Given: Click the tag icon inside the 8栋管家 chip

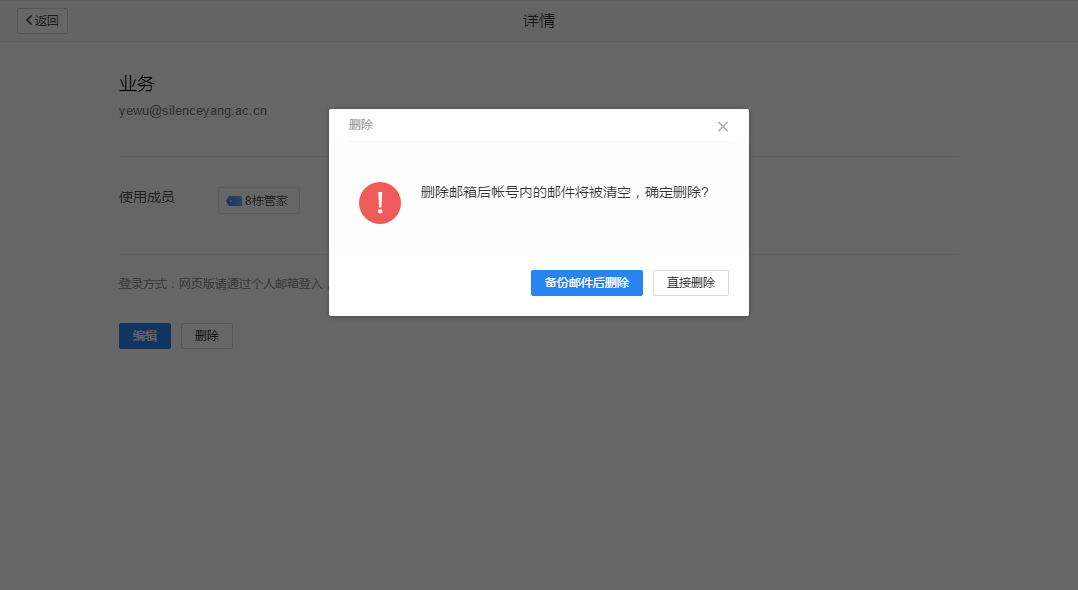Looking at the screenshot, I should (x=232, y=200).
